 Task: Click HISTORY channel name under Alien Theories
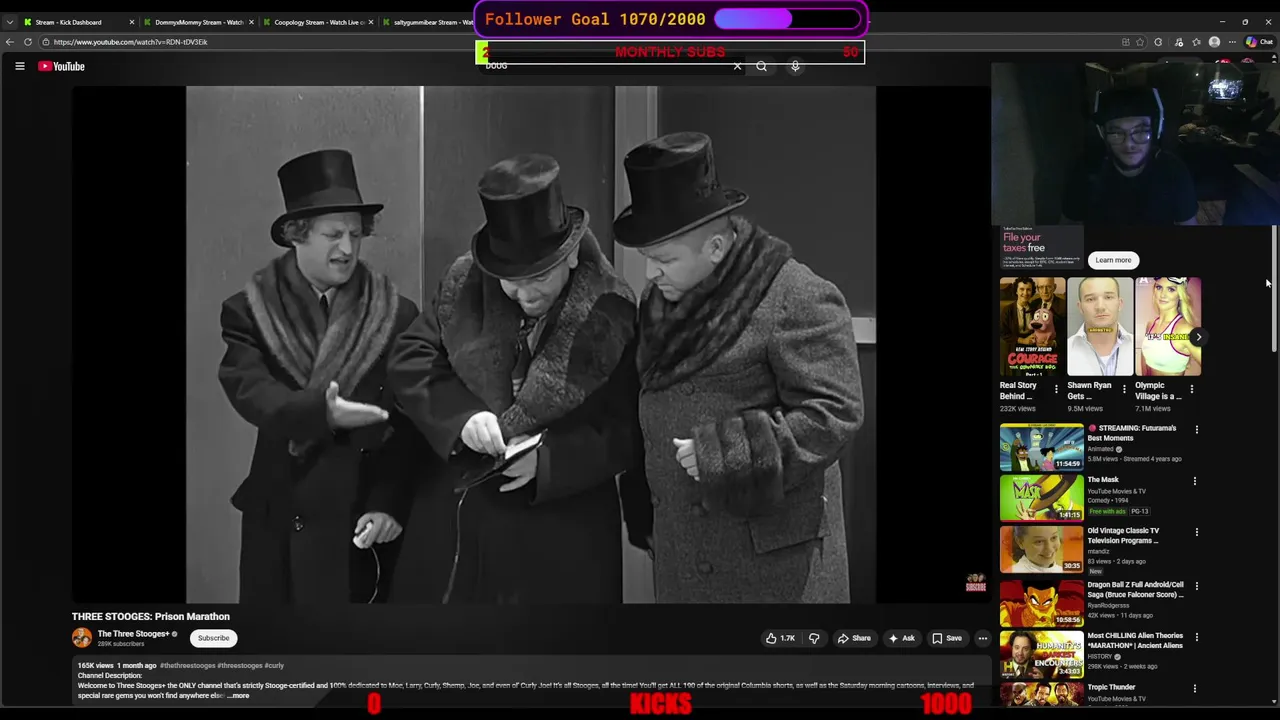point(1100,657)
